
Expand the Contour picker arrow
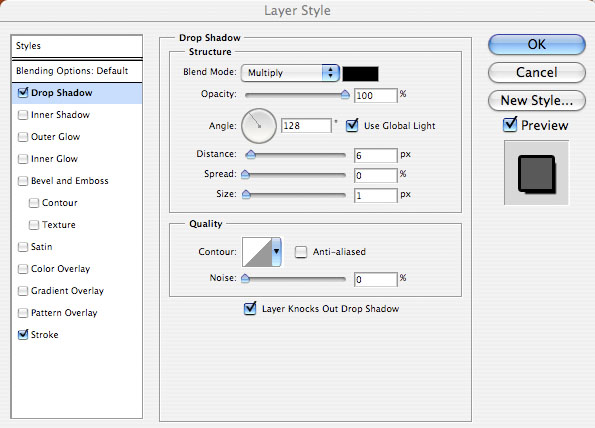pos(276,252)
